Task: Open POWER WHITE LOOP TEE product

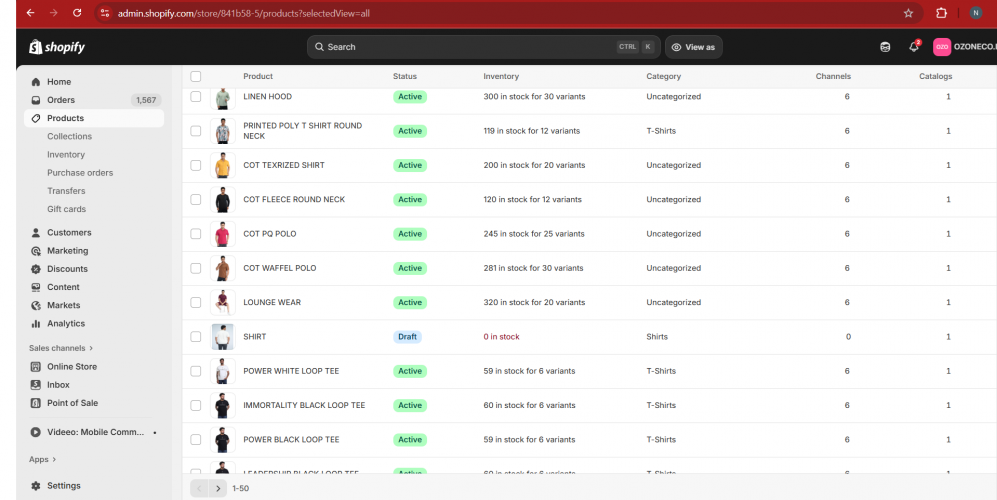Action: tap(291, 371)
